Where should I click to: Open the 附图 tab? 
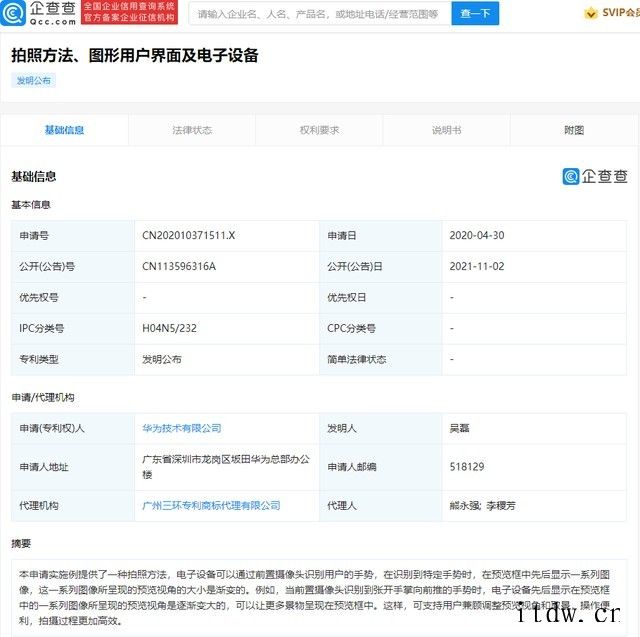click(x=574, y=130)
